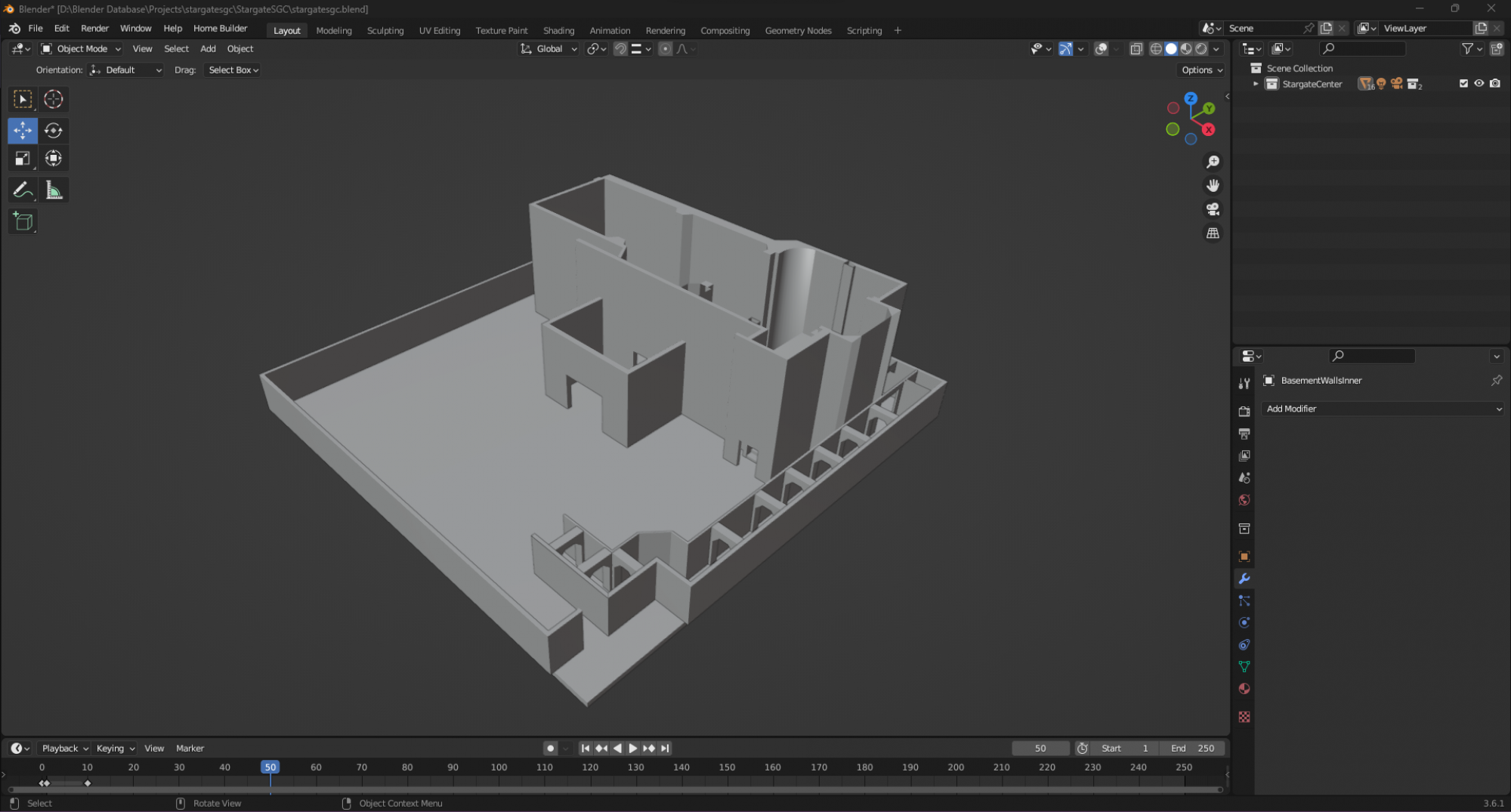Click frame 100 on the timeline
Viewport: 1511px width, 812px height.
[x=499, y=767]
